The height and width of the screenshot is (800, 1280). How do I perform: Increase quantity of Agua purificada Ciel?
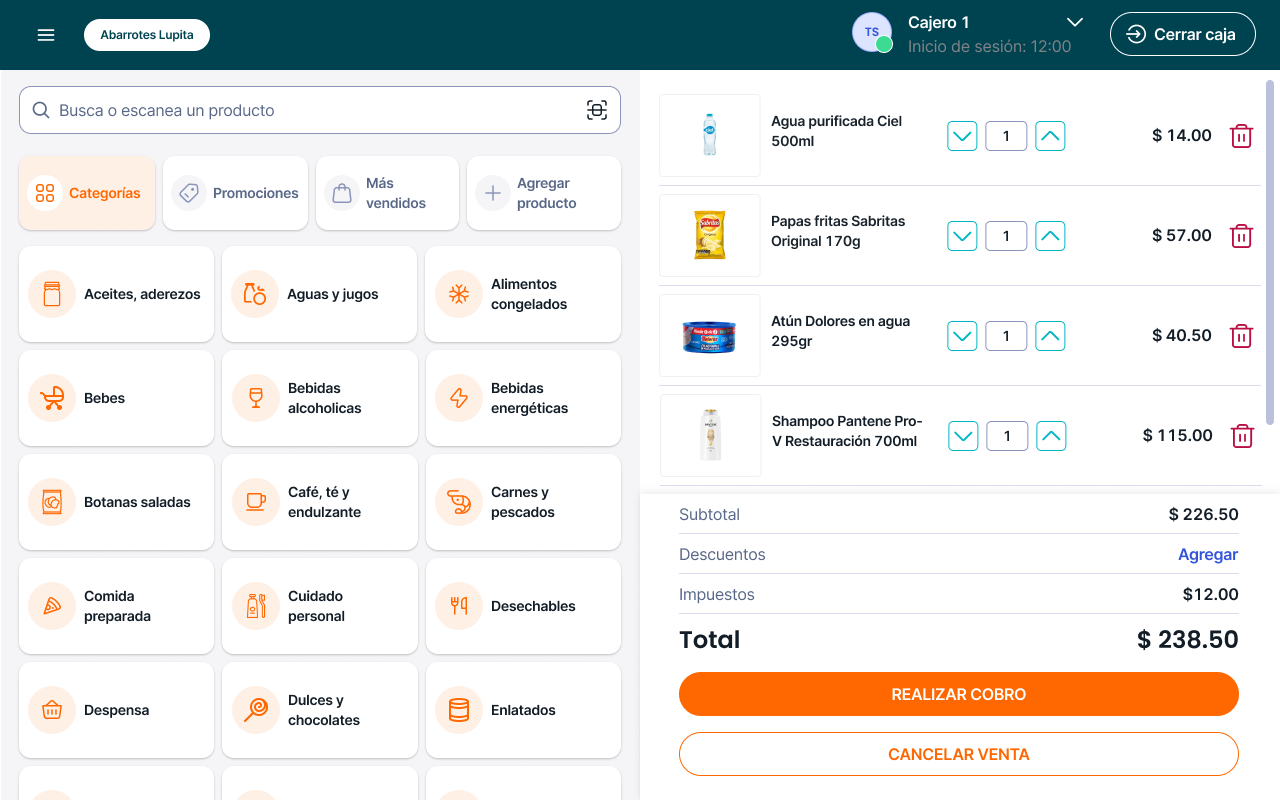coord(1050,136)
